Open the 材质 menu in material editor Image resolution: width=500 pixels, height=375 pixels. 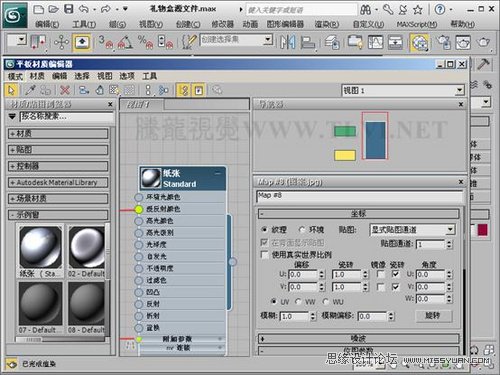(37, 76)
